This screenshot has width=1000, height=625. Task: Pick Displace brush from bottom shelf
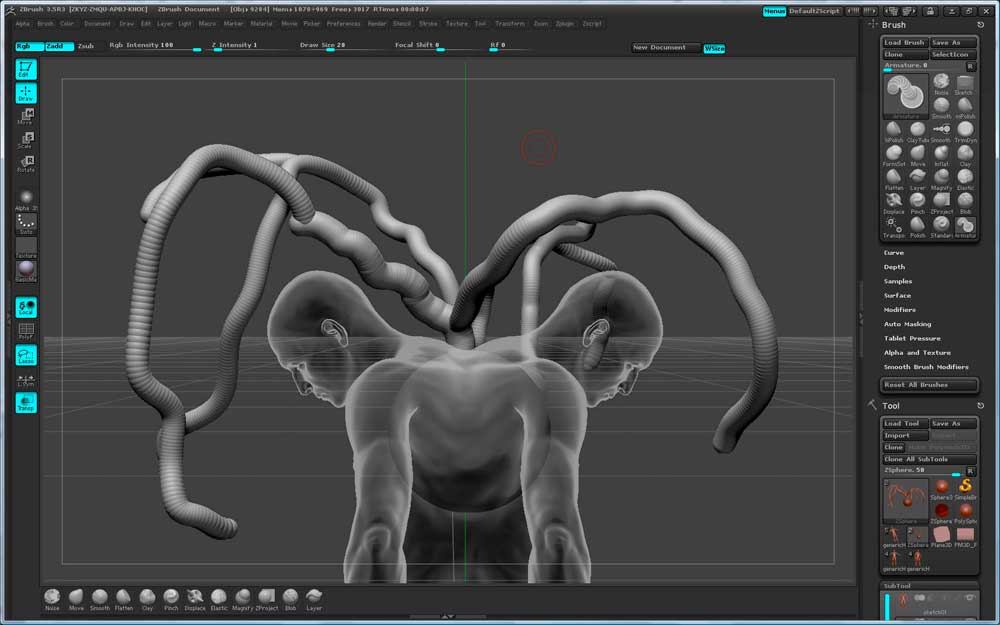click(x=195, y=599)
